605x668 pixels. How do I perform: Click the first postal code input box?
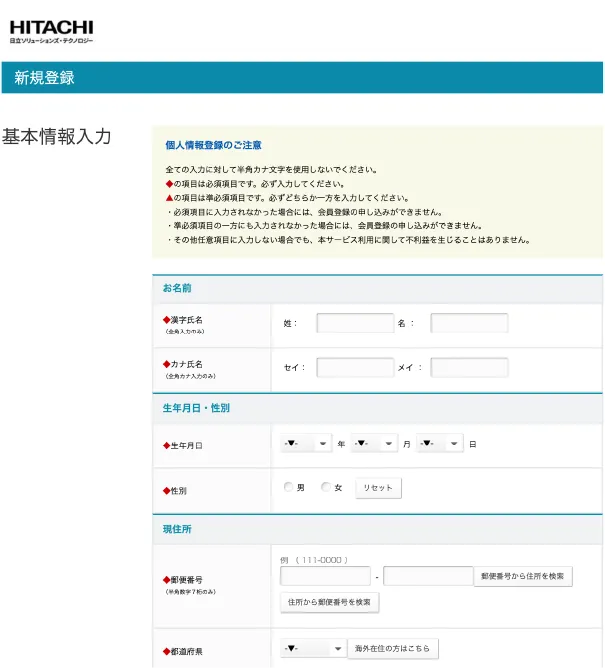(x=325, y=576)
